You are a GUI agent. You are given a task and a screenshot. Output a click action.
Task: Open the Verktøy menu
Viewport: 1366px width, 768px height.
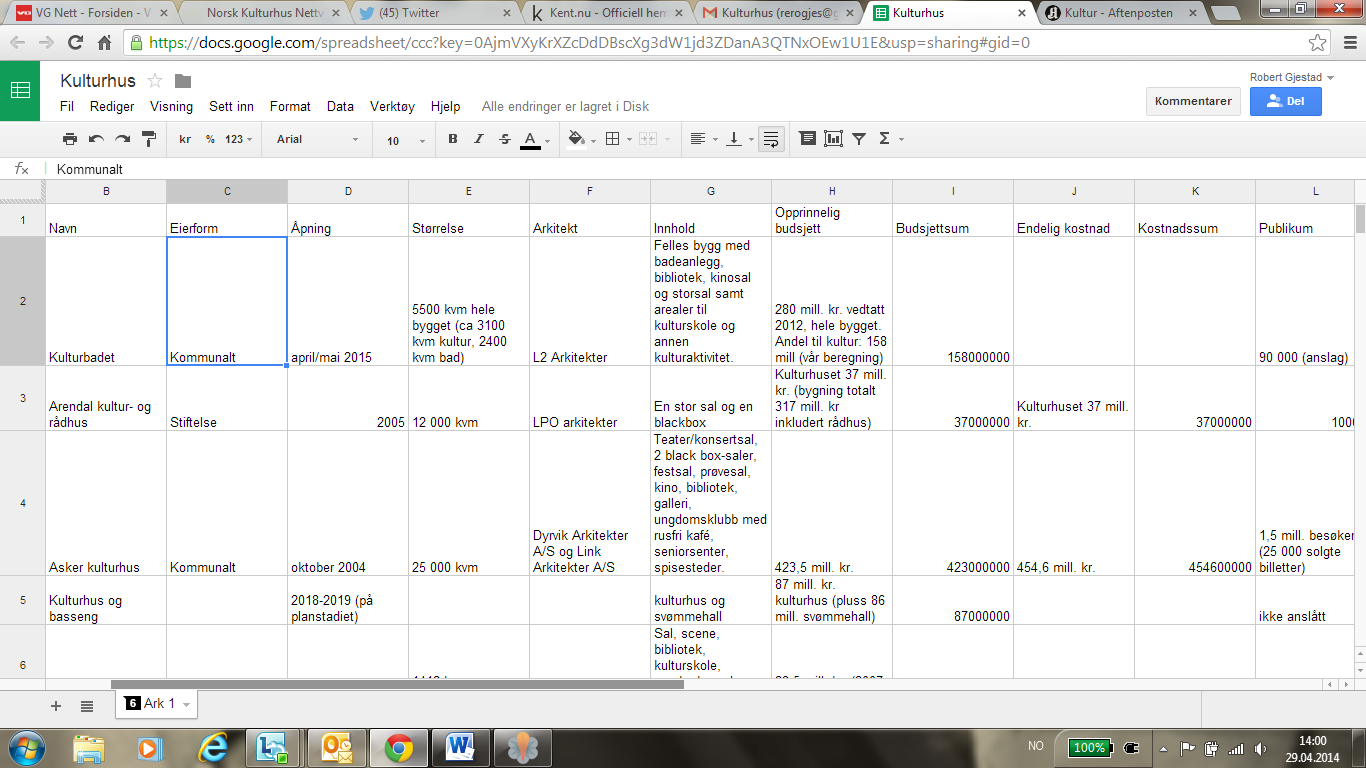[x=392, y=106]
